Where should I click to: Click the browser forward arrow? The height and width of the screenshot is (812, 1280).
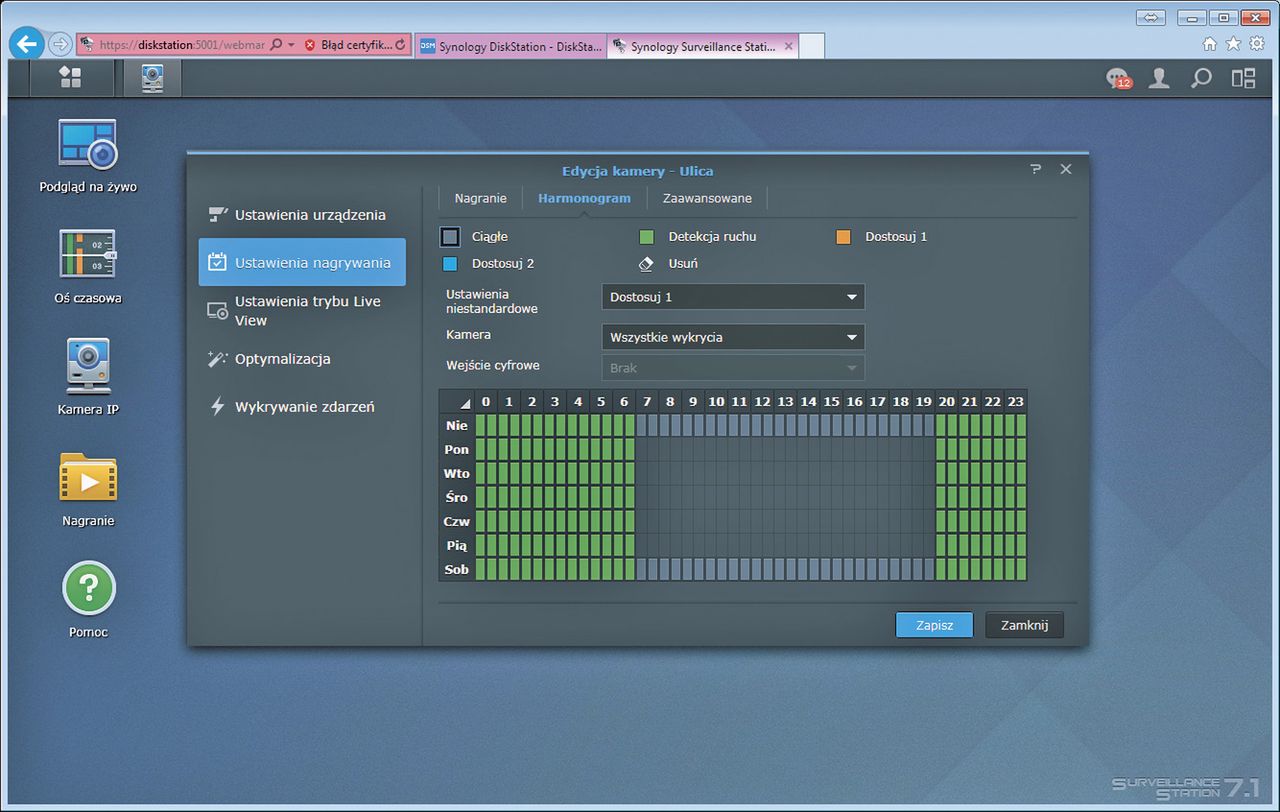(x=59, y=44)
